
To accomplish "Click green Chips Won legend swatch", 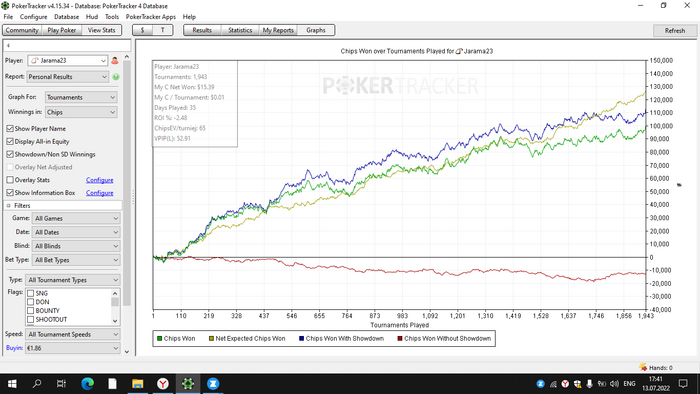I will pos(159,339).
